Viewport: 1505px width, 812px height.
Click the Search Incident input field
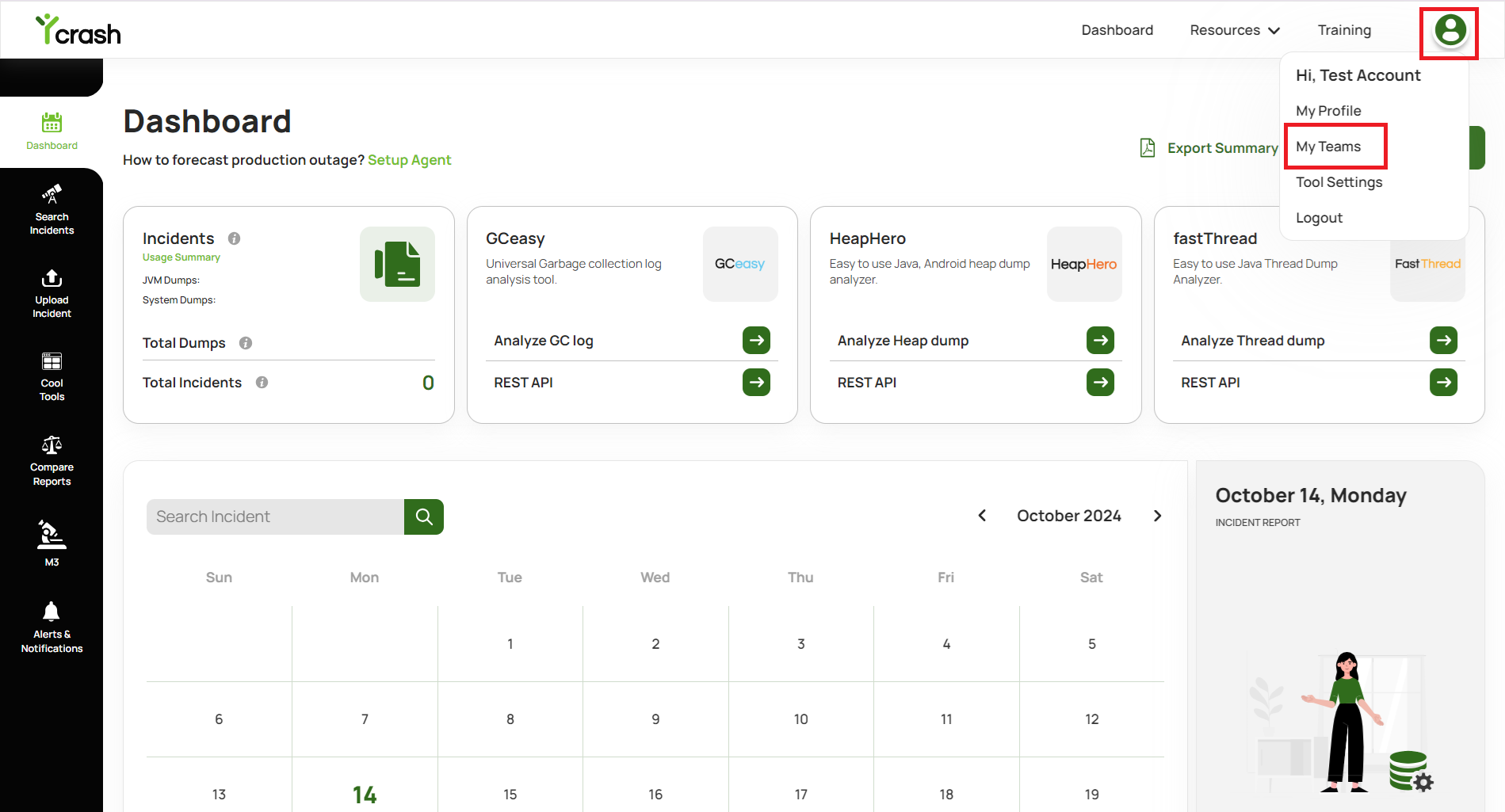pyautogui.click(x=275, y=517)
